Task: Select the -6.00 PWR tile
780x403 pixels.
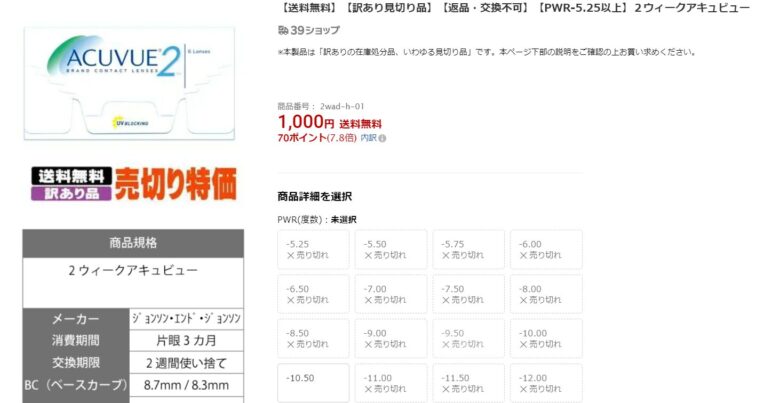Action: pos(546,249)
